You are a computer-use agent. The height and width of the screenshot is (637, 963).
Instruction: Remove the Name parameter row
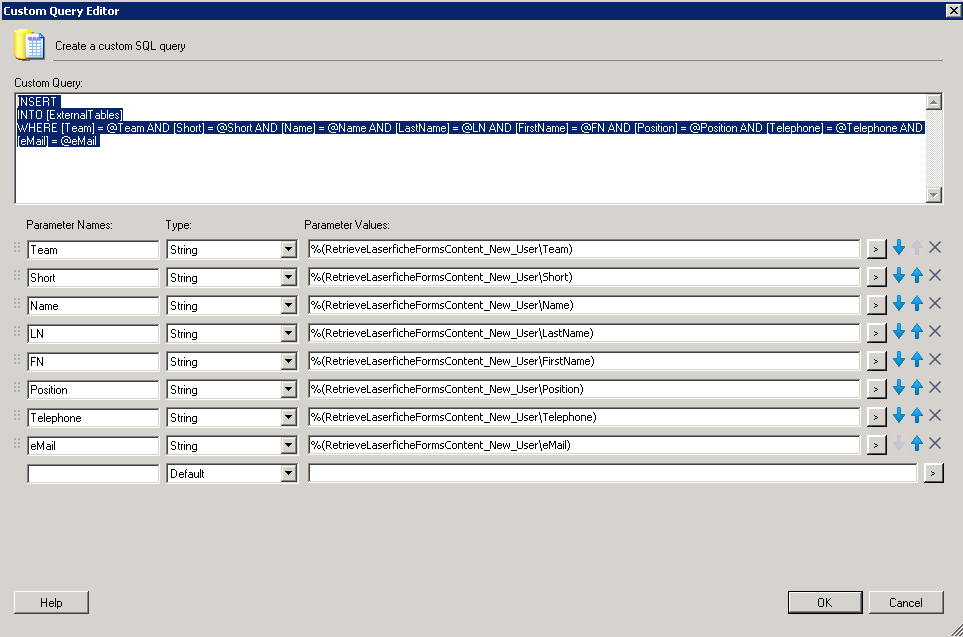click(x=935, y=303)
